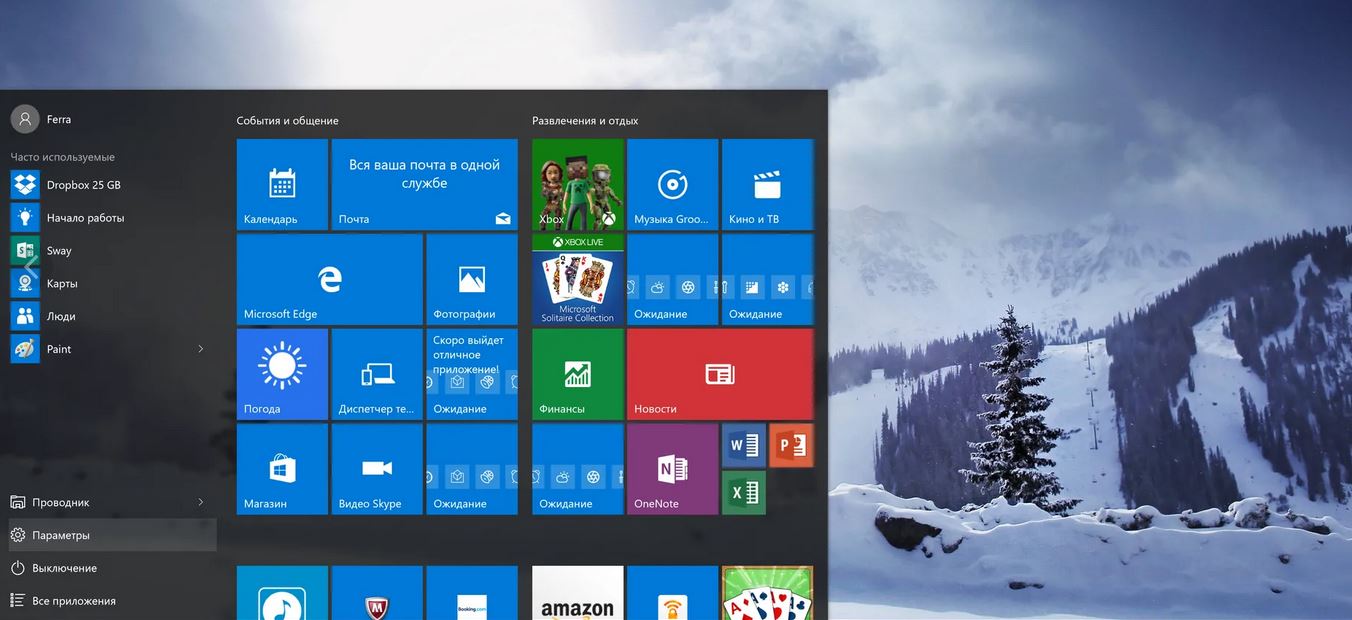Open the PowerPoint tile
Screen dimensions: 1352x620
(x=791, y=446)
